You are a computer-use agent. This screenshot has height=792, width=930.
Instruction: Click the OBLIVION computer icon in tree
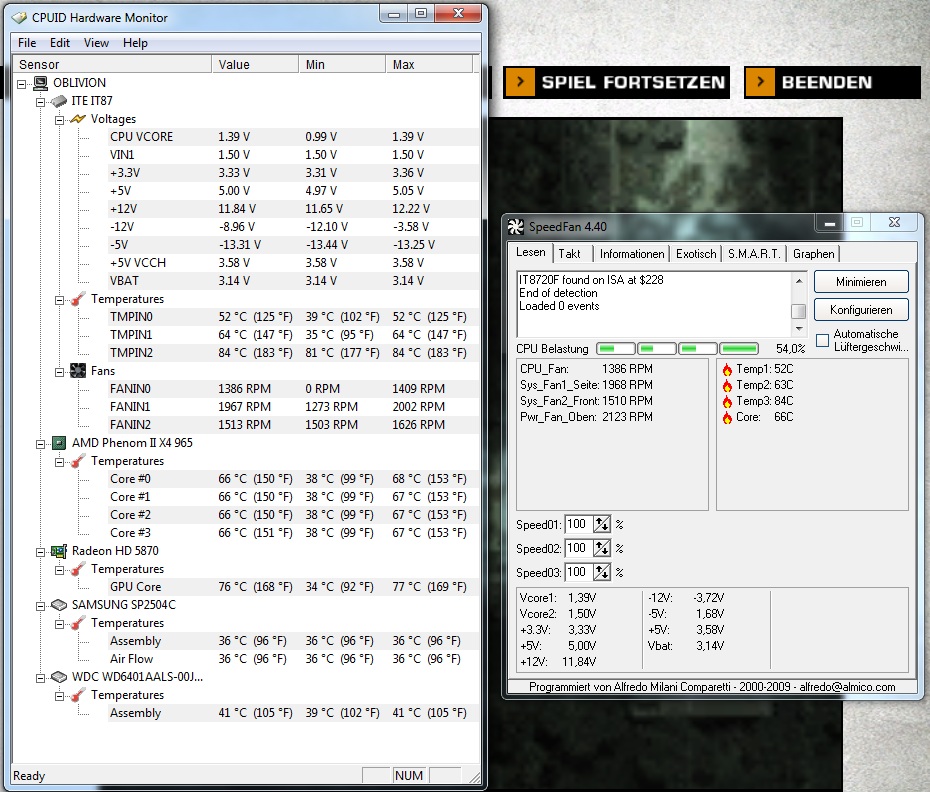(41, 83)
